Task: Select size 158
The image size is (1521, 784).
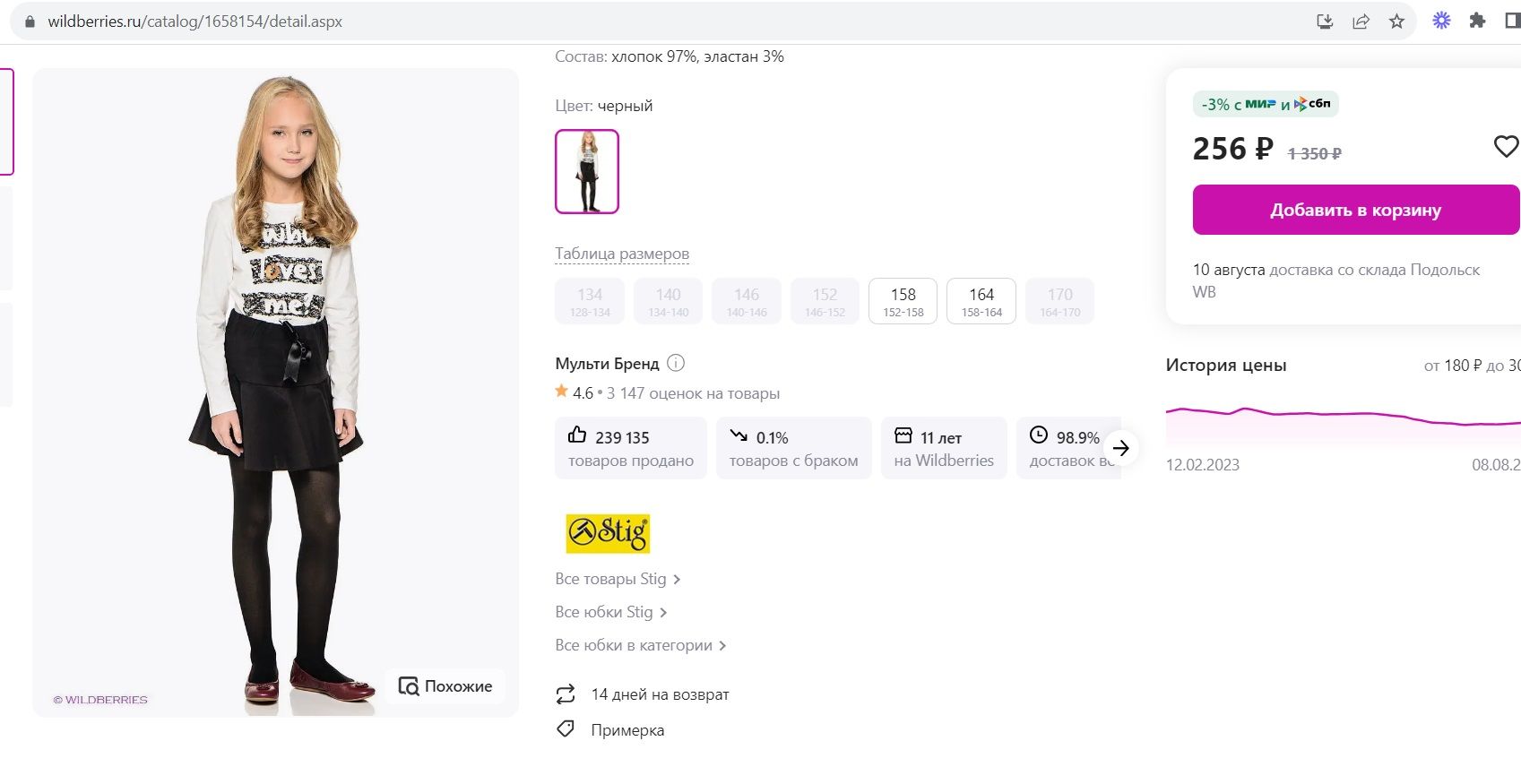Action: click(x=903, y=301)
